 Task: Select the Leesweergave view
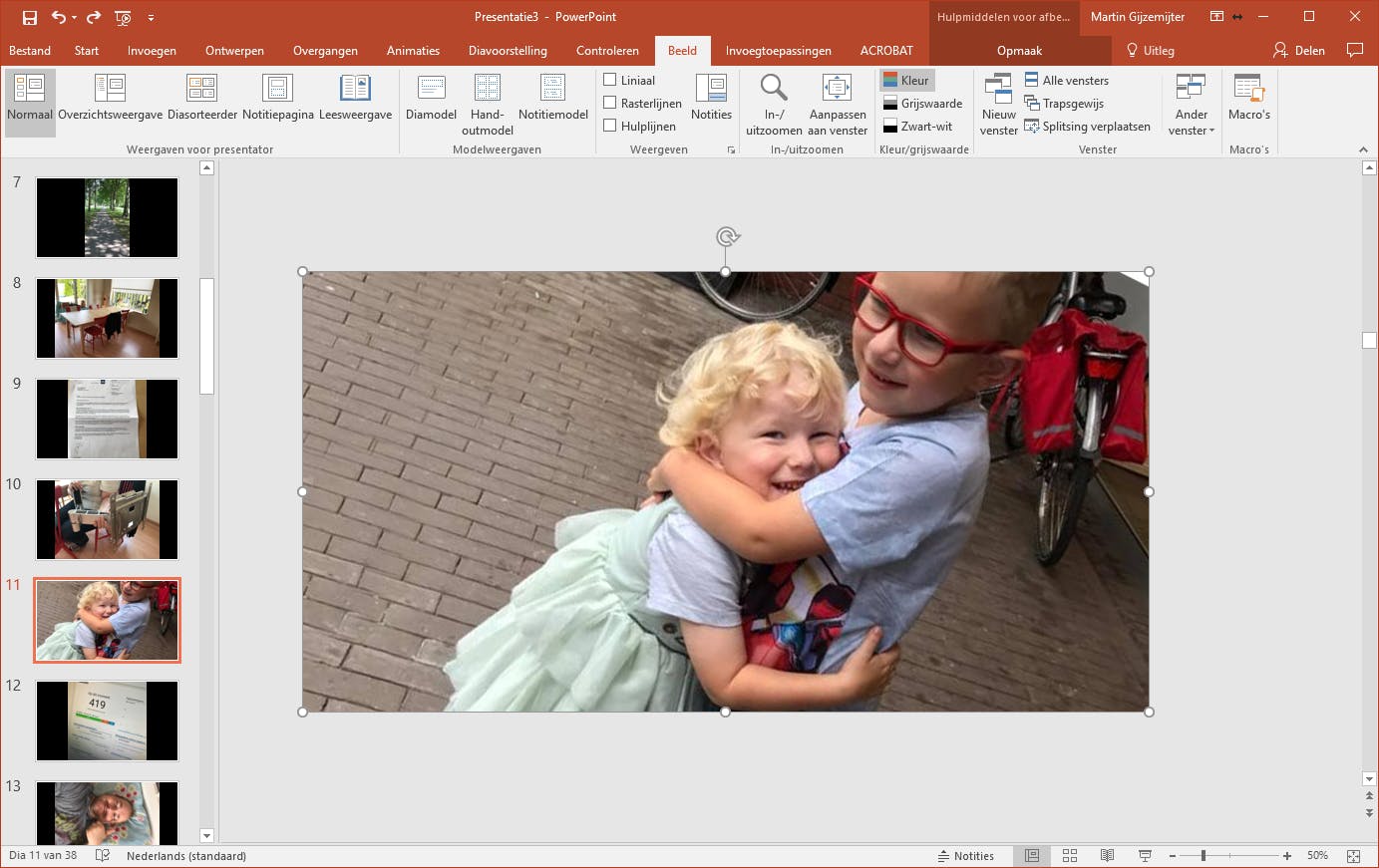[355, 98]
